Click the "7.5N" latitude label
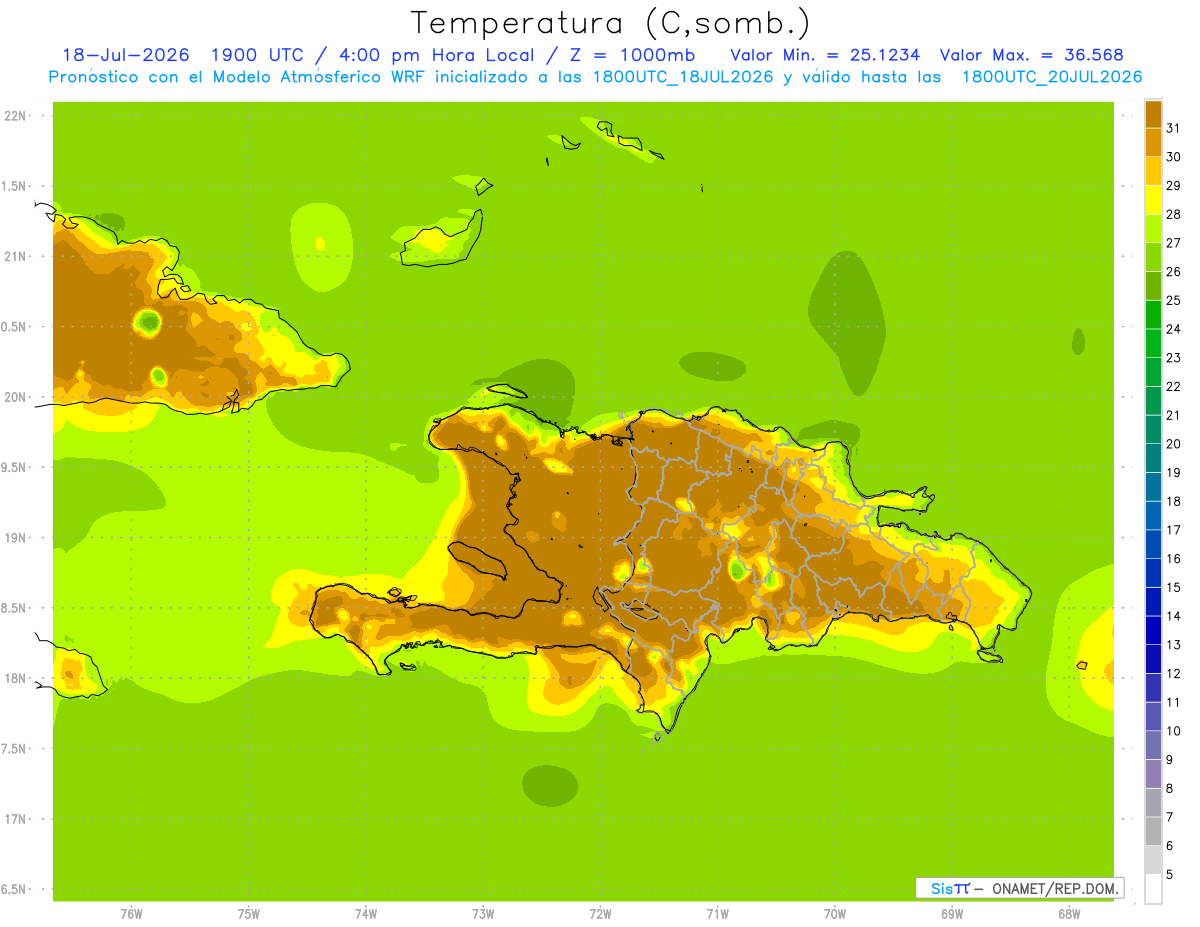The image size is (1200, 927). (x=14, y=749)
